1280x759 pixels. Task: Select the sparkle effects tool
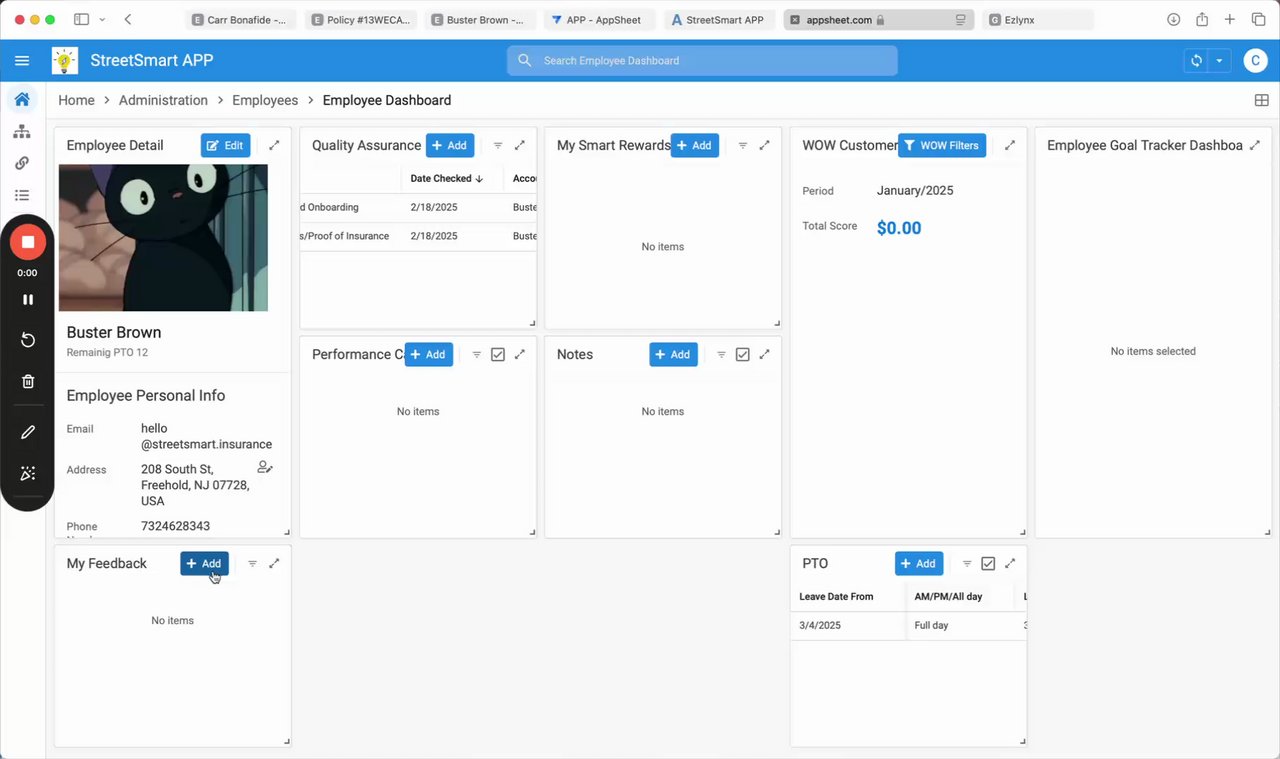[x=28, y=473]
